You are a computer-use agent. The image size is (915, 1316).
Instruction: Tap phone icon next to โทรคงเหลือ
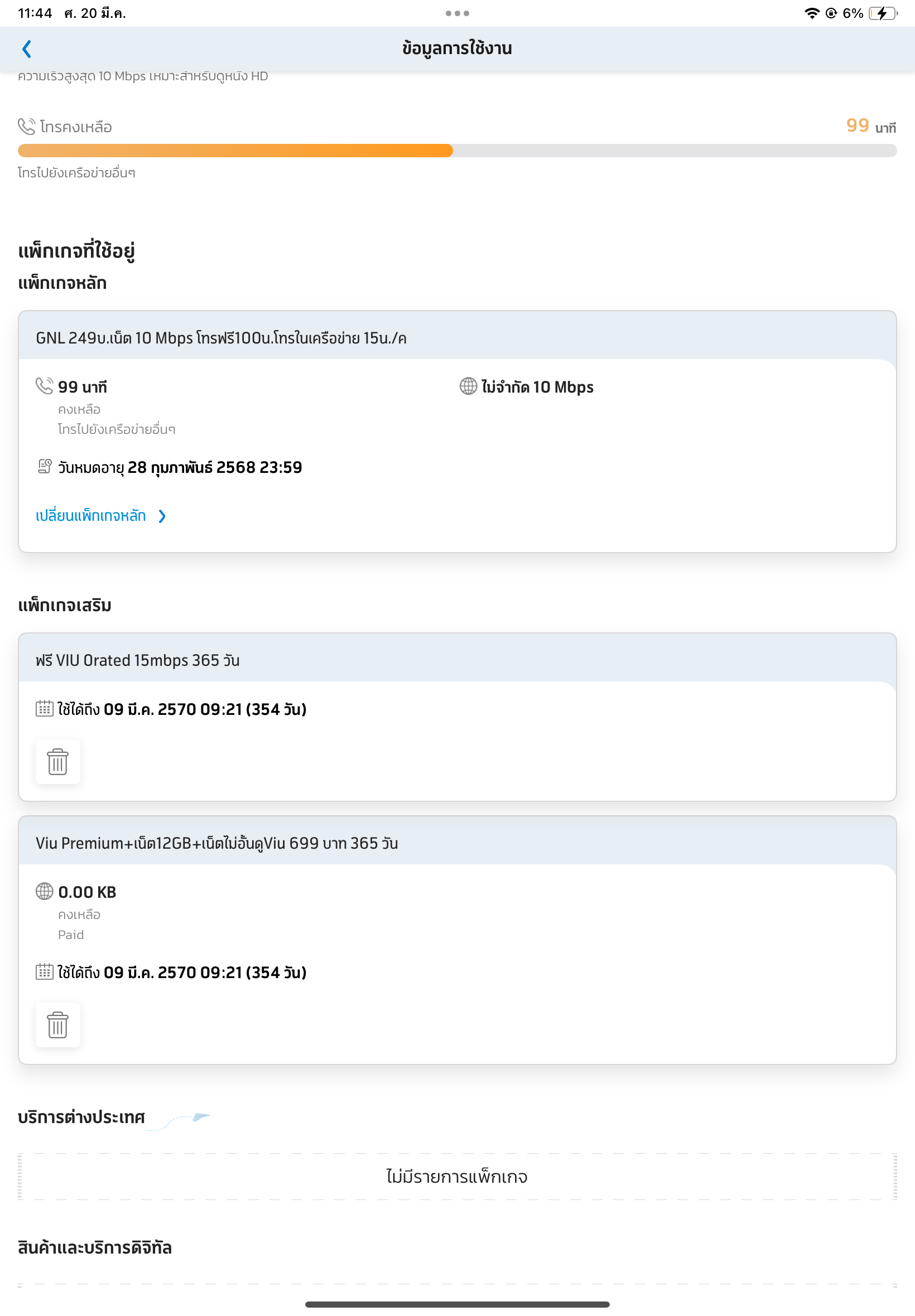tap(26, 126)
